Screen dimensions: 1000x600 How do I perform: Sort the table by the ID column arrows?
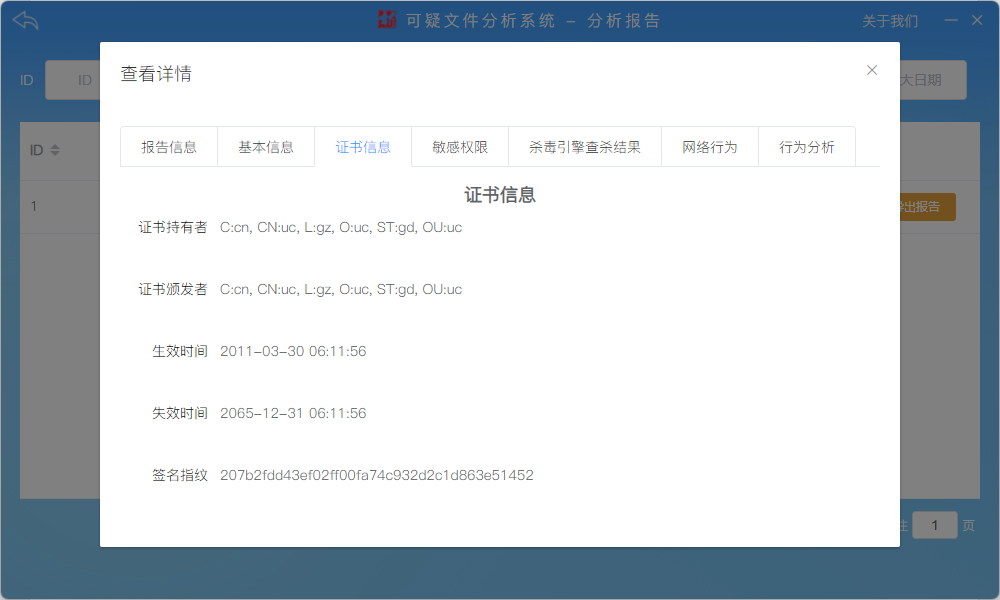(55, 150)
